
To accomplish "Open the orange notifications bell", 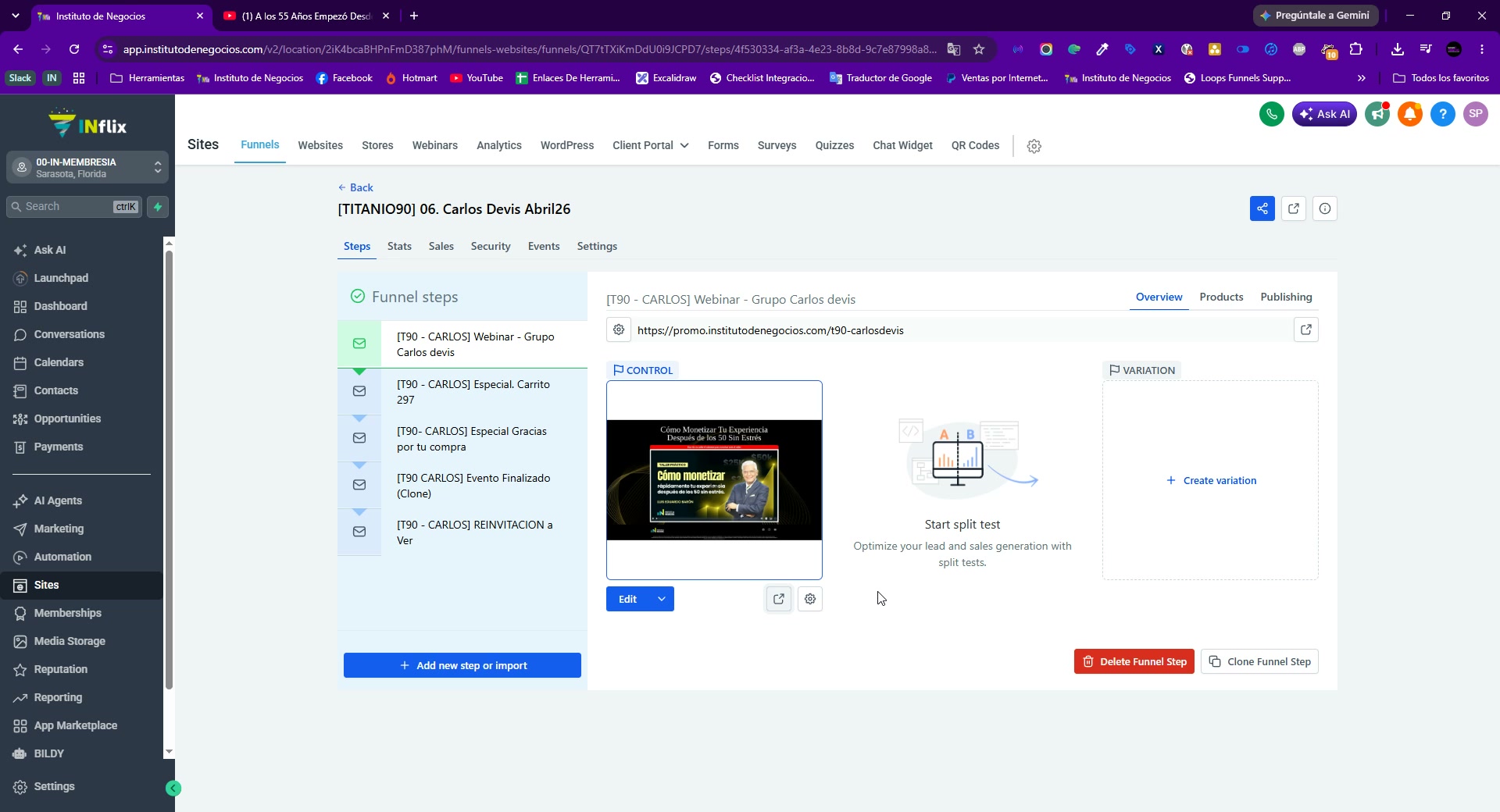I will [1410, 114].
